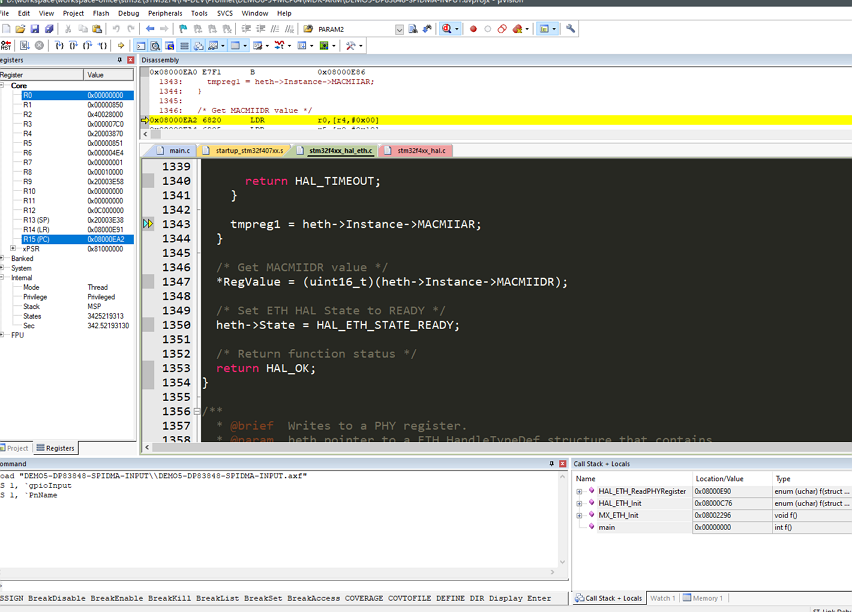Open a file with the Open toolbar icon

(20, 29)
